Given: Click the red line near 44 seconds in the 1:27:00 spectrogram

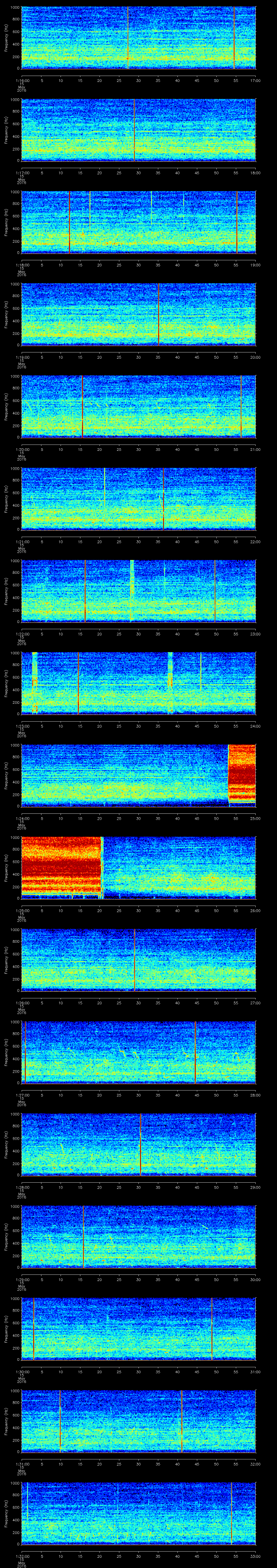Looking at the screenshot, I should (195, 1052).
